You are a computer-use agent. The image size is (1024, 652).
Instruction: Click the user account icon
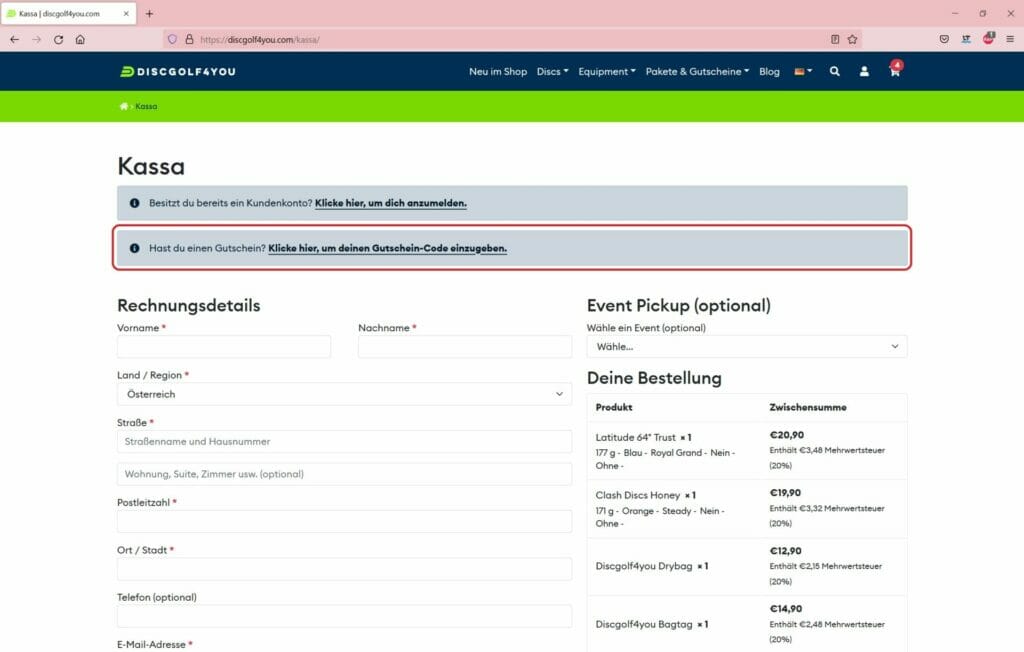pos(864,72)
